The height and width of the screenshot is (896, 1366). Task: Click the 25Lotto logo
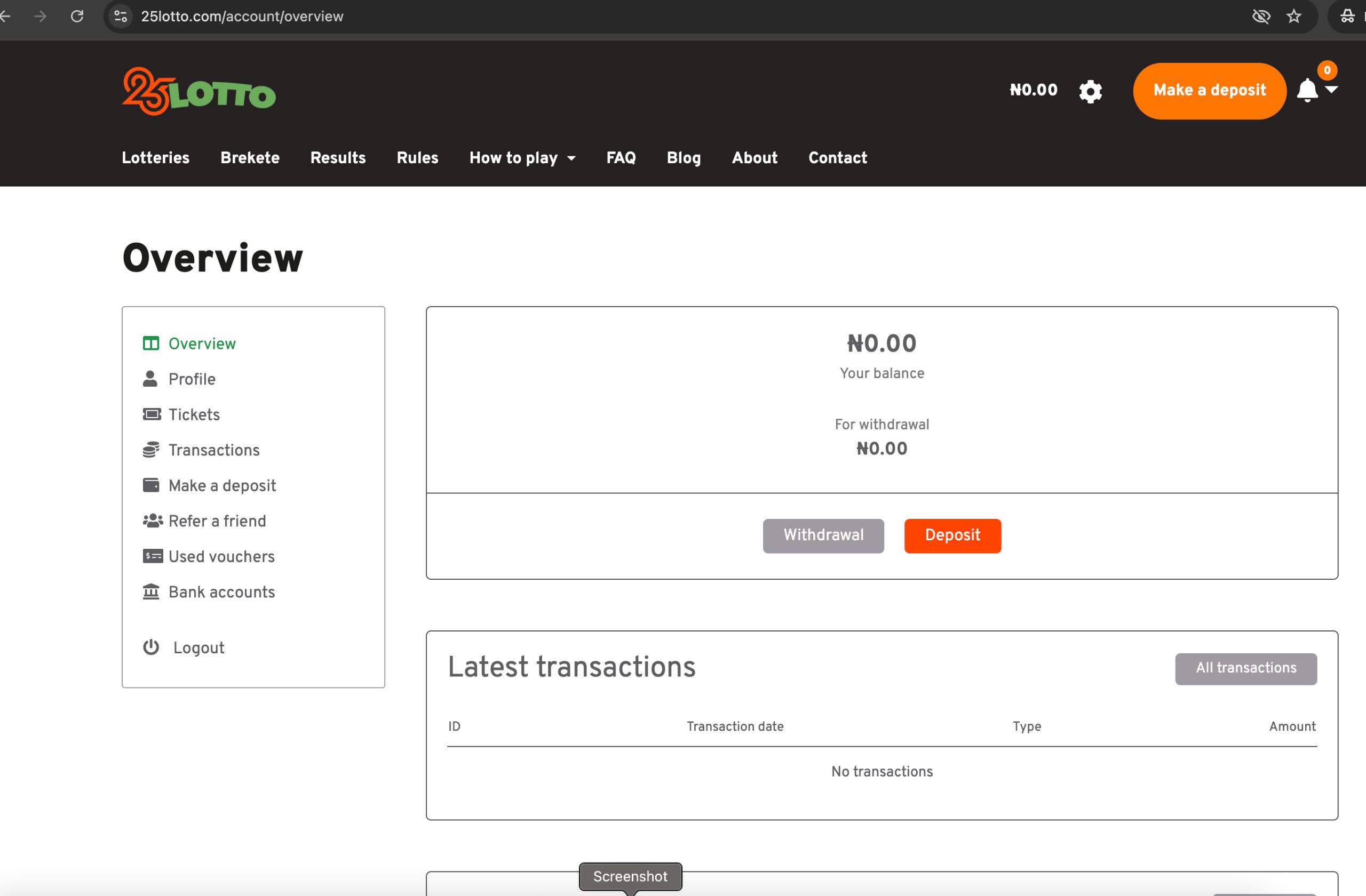tap(198, 91)
